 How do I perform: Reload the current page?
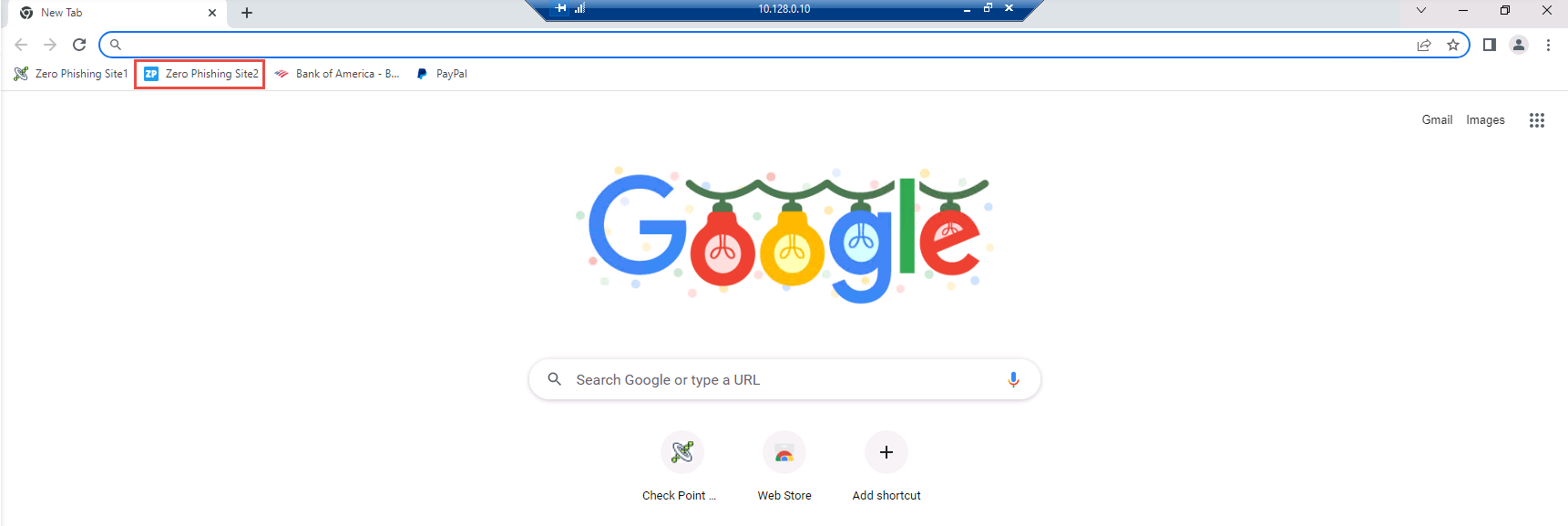point(79,45)
